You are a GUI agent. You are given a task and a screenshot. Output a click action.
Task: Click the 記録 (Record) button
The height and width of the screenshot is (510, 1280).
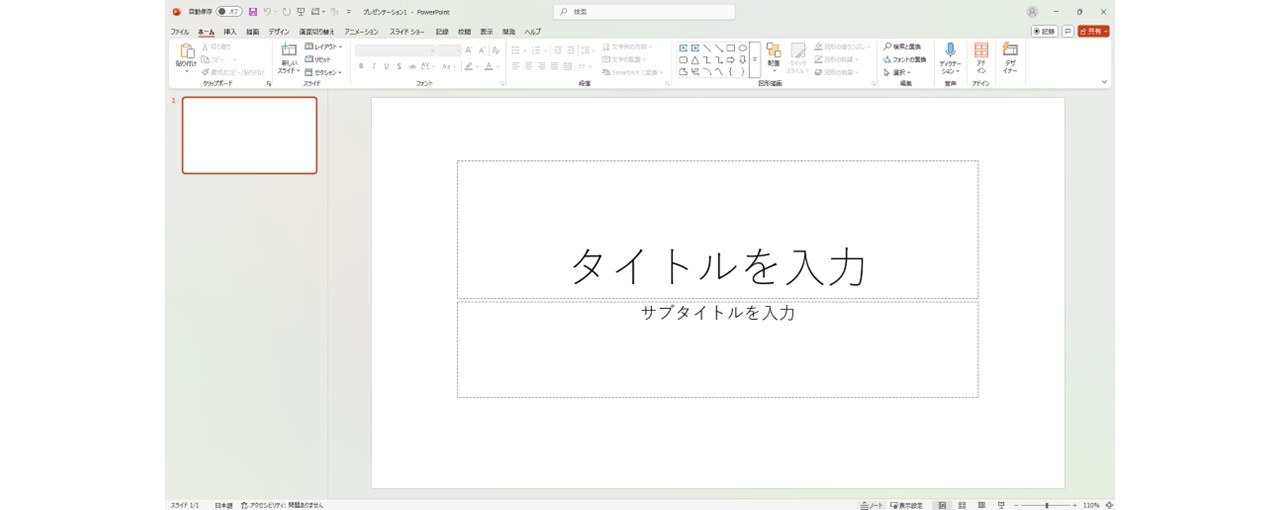[x=1044, y=31]
